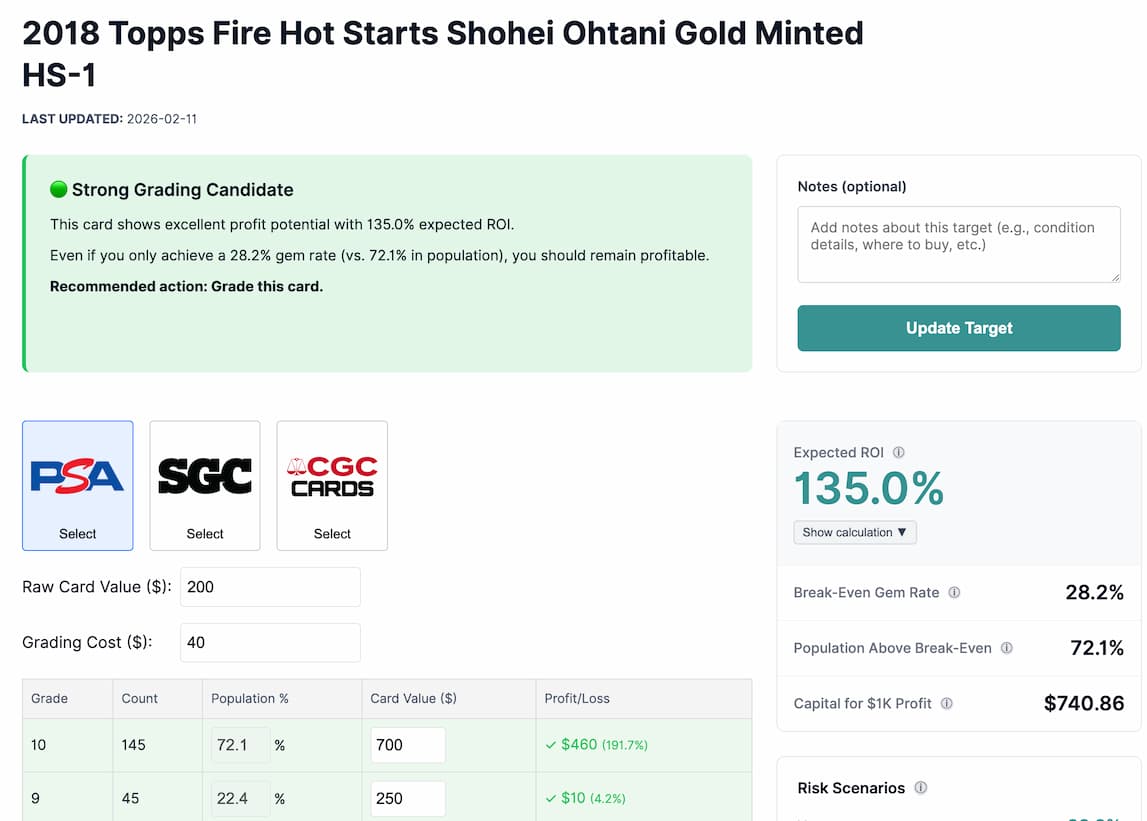Confirm PSA is the selected grader
The height and width of the screenshot is (821, 1147).
pos(77,533)
